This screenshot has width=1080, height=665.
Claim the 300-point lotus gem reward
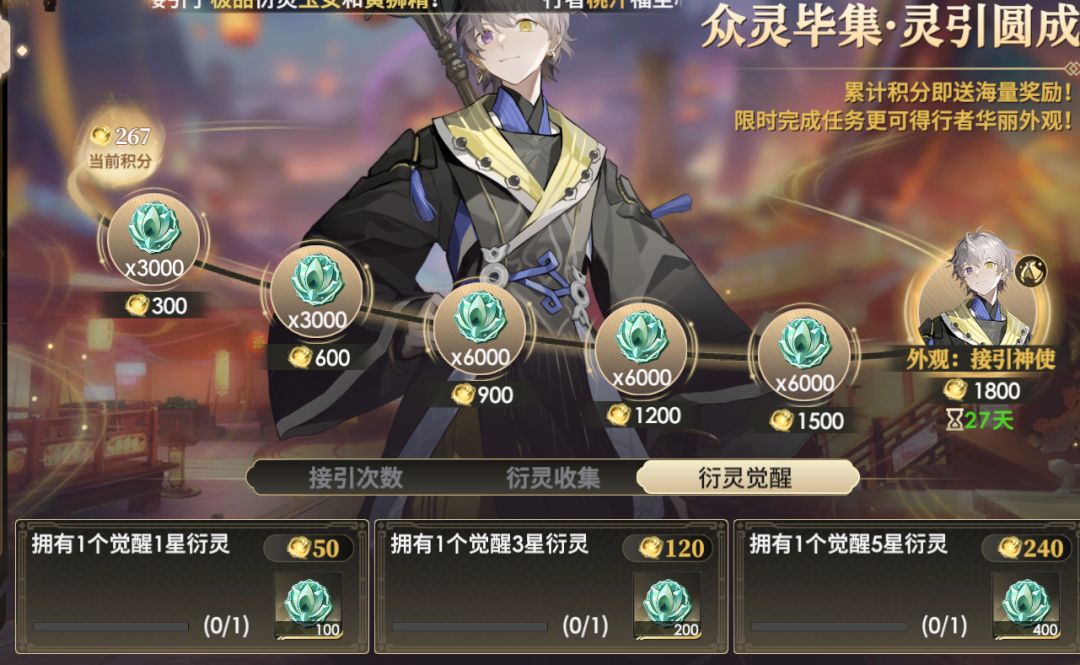coord(154,238)
